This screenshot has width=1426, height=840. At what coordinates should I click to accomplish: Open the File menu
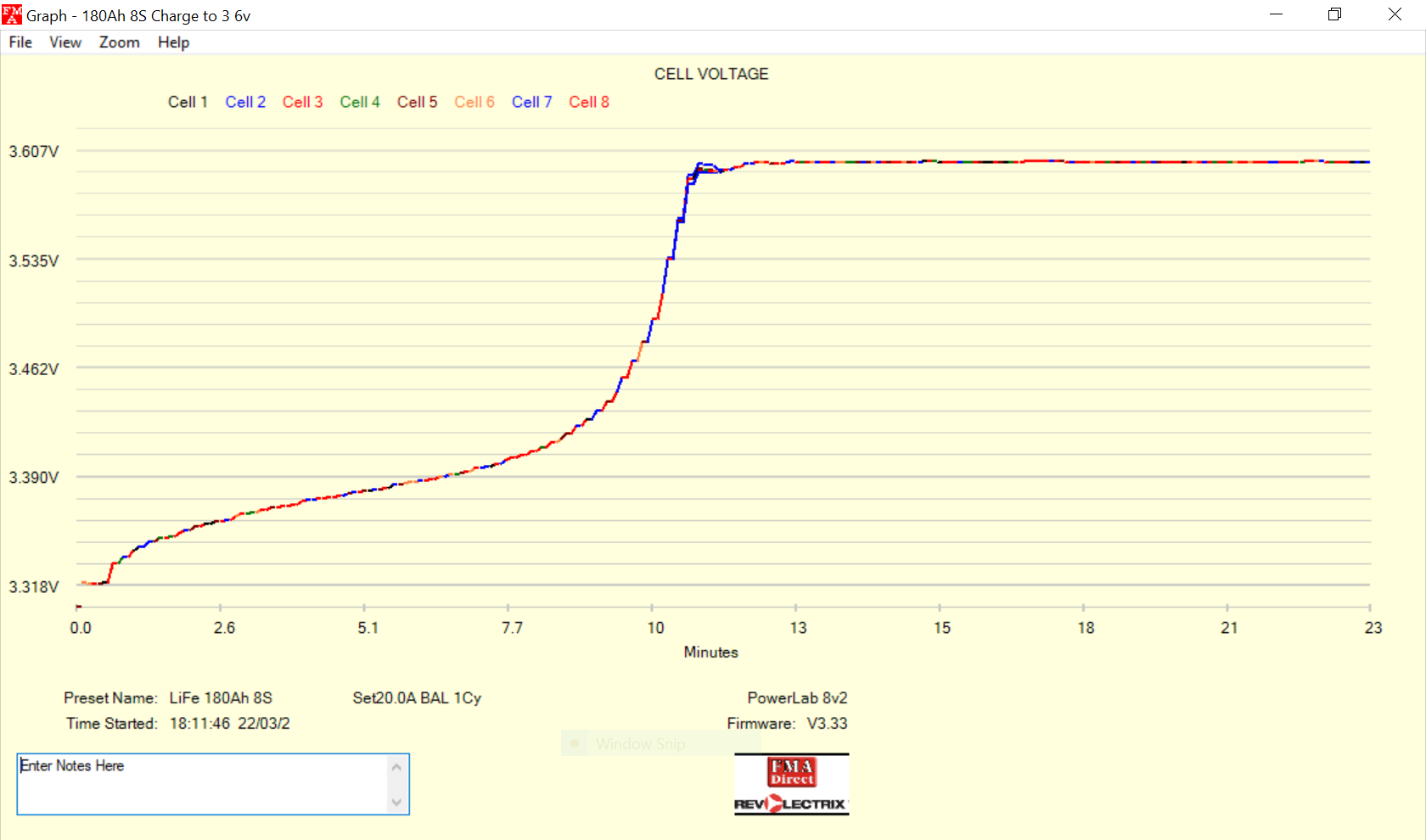[20, 42]
